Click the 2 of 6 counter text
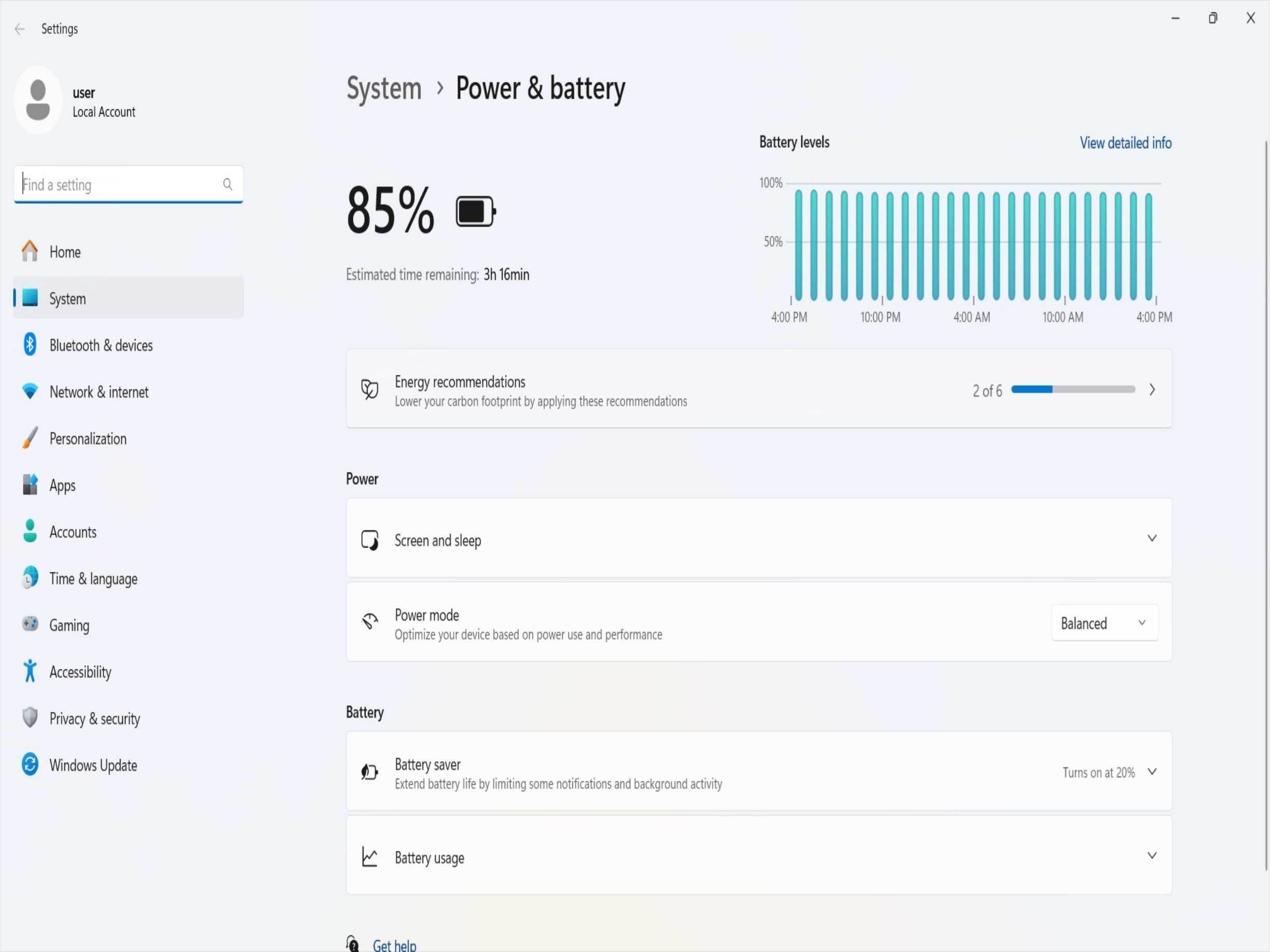 (x=987, y=391)
